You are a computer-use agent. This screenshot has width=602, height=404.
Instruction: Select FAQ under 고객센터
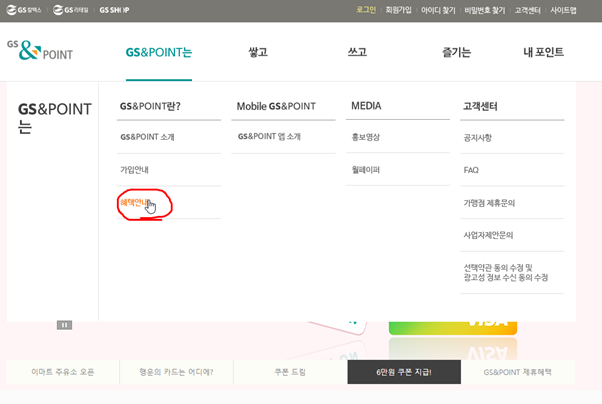[x=471, y=170]
